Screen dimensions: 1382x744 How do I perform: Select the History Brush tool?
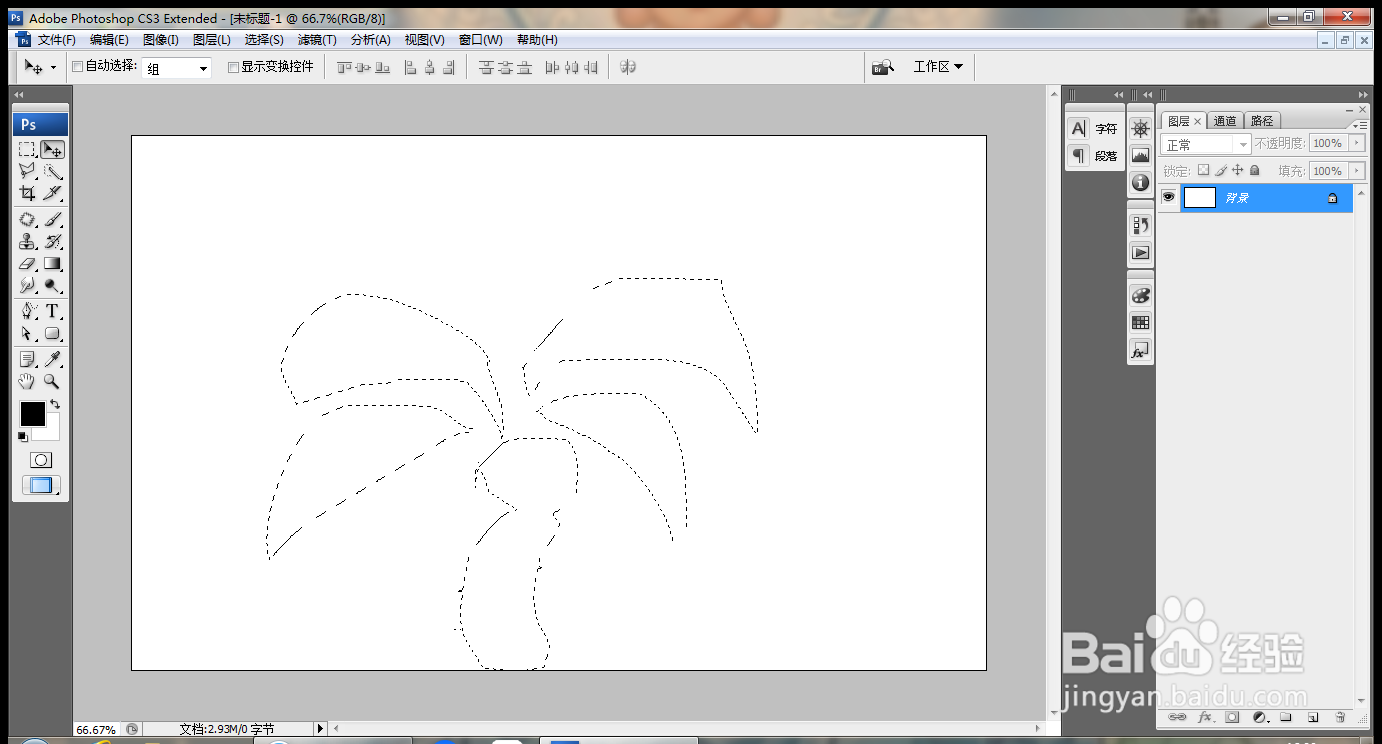pos(52,241)
